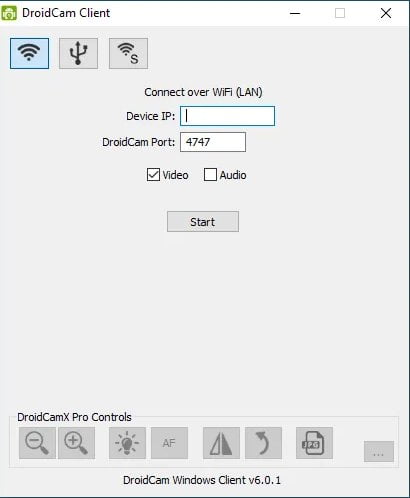This screenshot has height=498, width=410.
Task: Choose the WiFi Server mode icon
Action: click(x=128, y=53)
